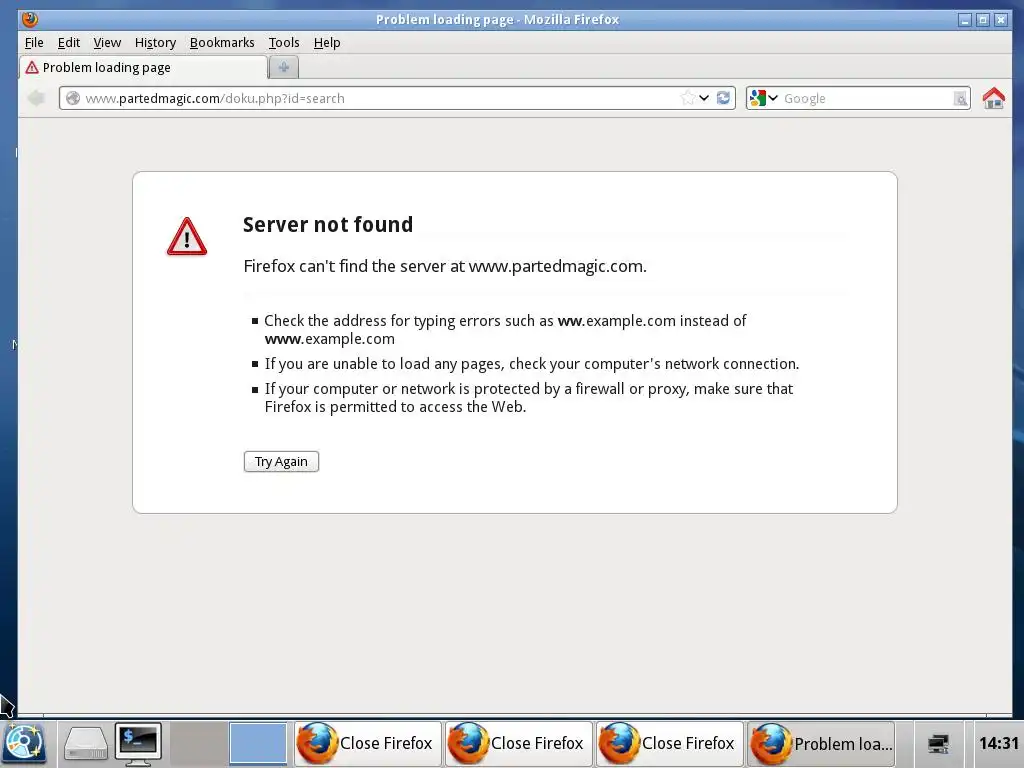Open a new tab with plus button
Screen dimensions: 1024x768
coord(283,67)
